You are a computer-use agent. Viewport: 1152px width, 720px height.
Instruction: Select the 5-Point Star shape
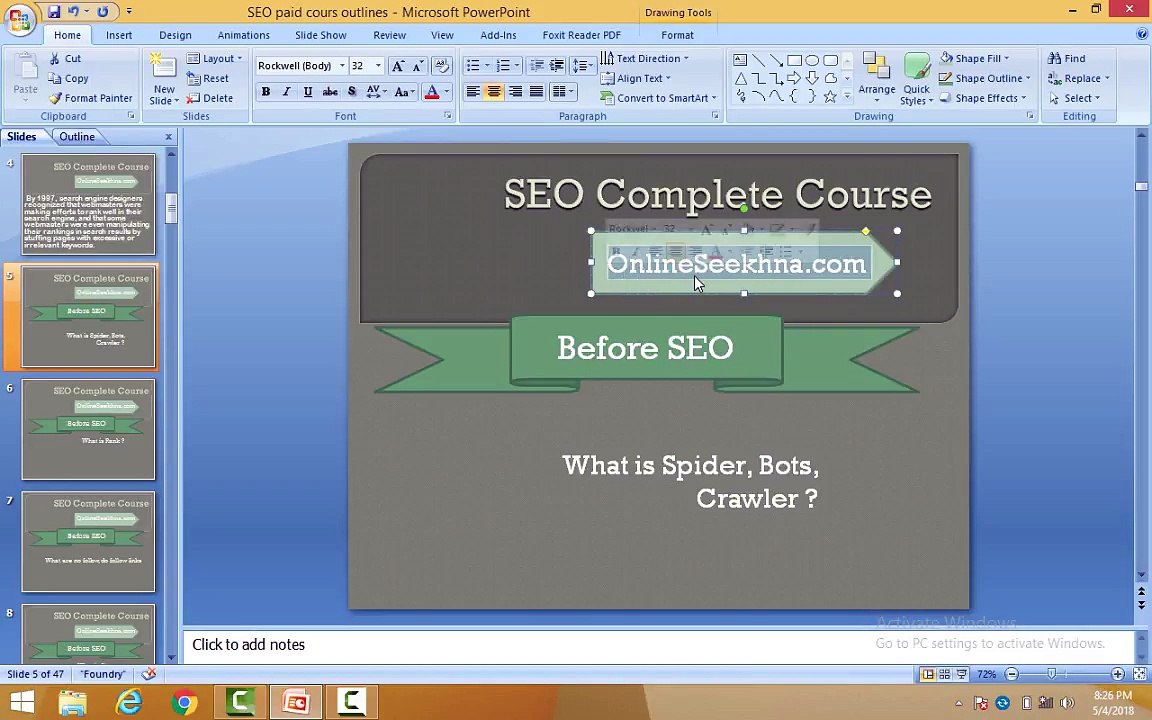[829, 96]
